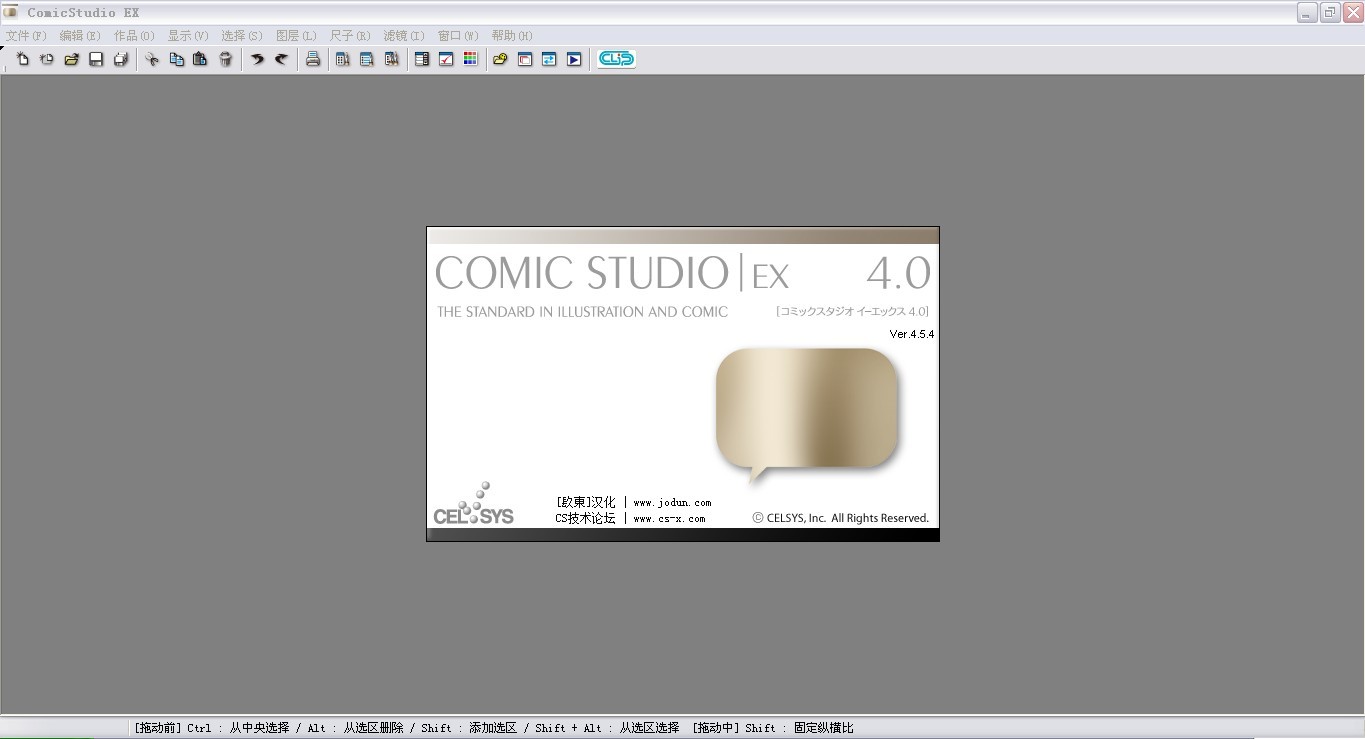1365x739 pixels.
Task: Click the Ver.4.5.4 version text
Action: pyautogui.click(x=912, y=334)
